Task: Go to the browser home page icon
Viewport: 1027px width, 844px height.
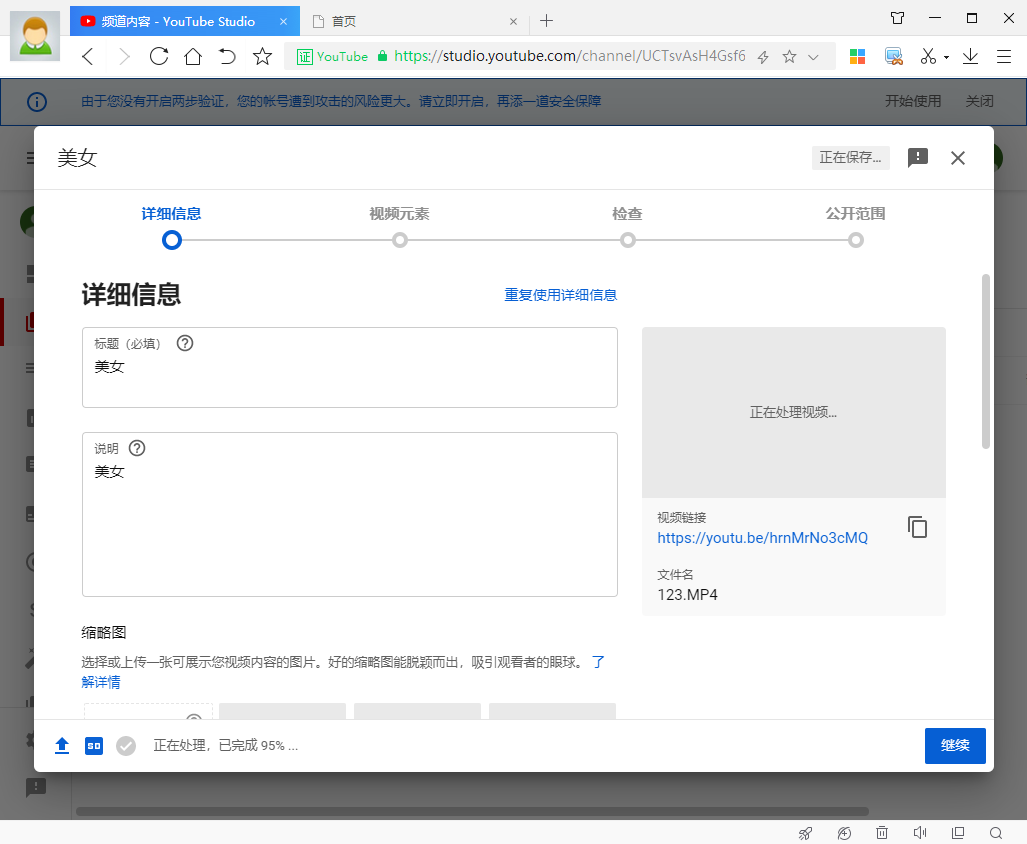Action: (193, 56)
